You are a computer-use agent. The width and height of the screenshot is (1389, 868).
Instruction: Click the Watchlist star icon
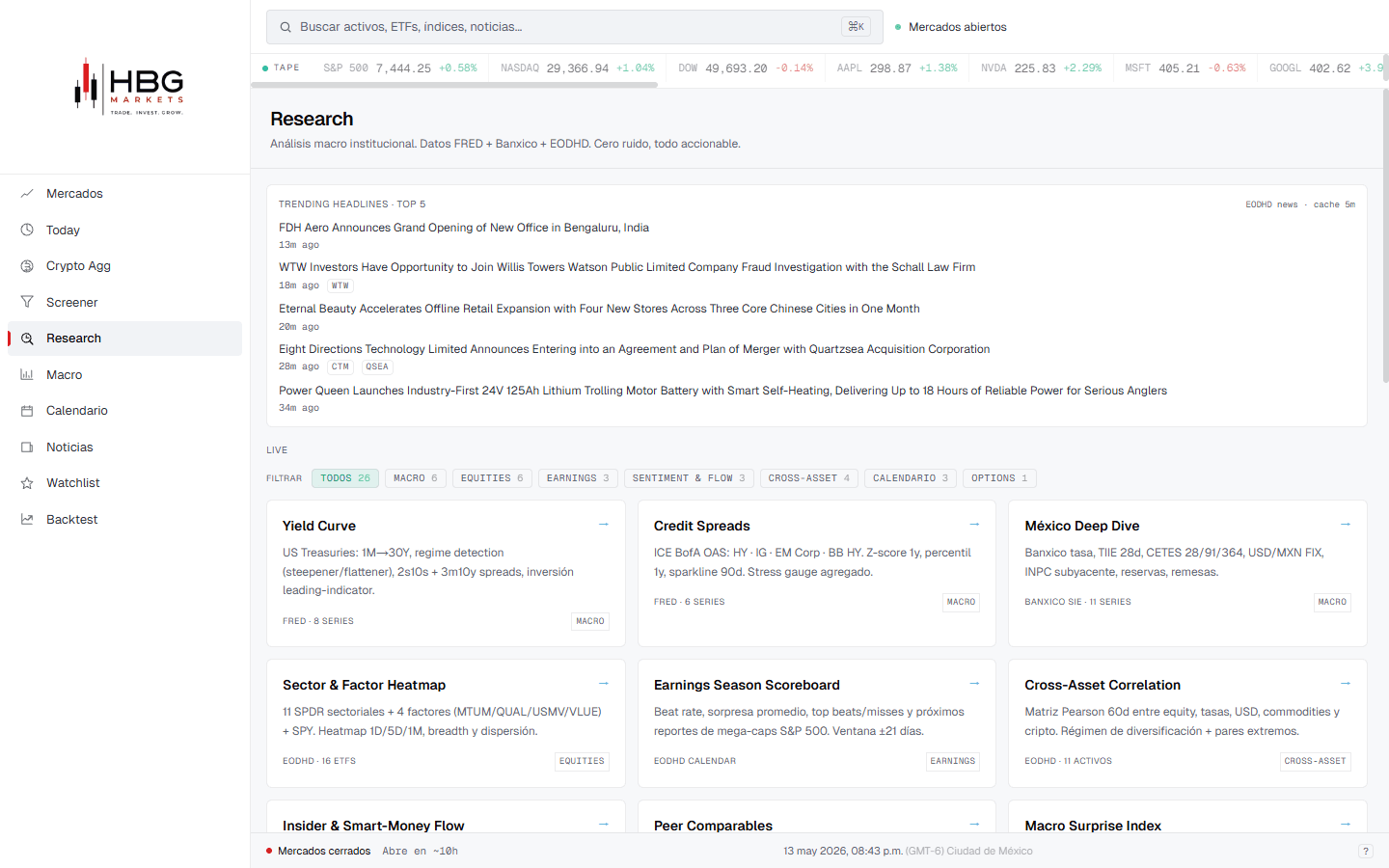pyautogui.click(x=27, y=483)
